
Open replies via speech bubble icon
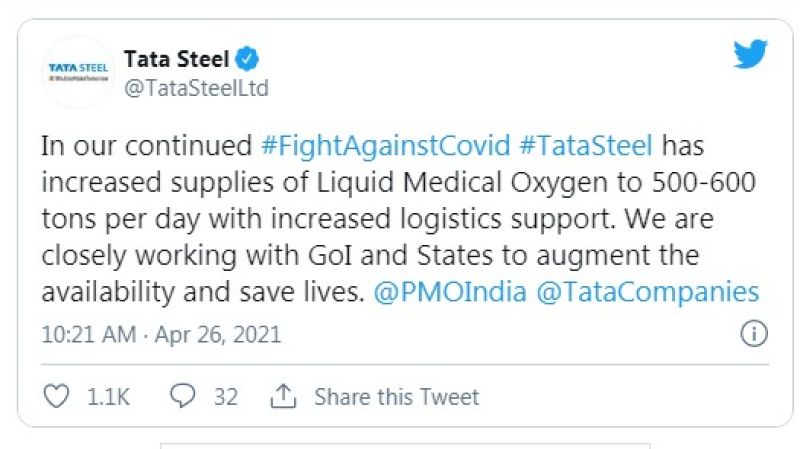182,397
